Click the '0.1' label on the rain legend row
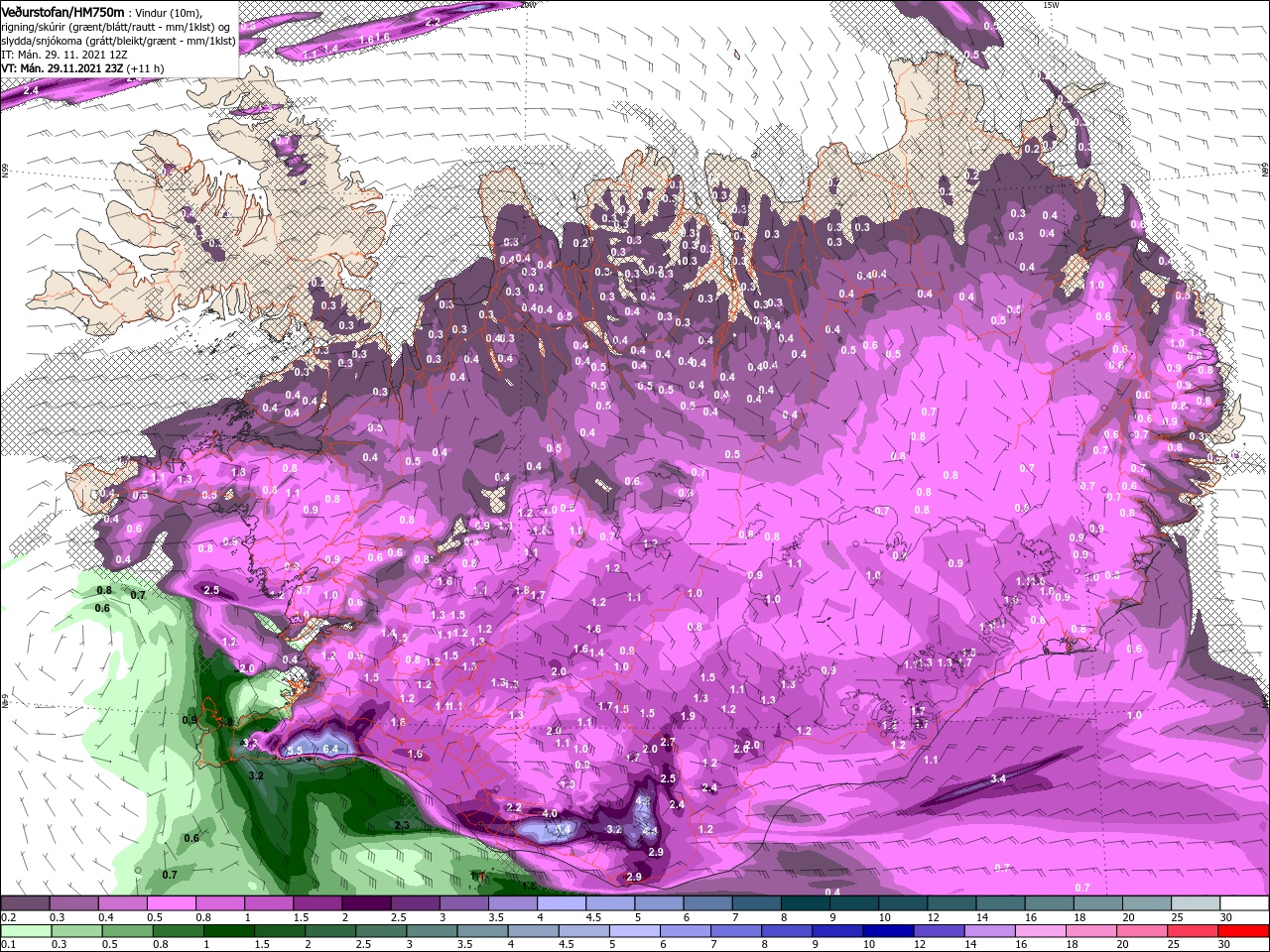 click(x=9, y=944)
